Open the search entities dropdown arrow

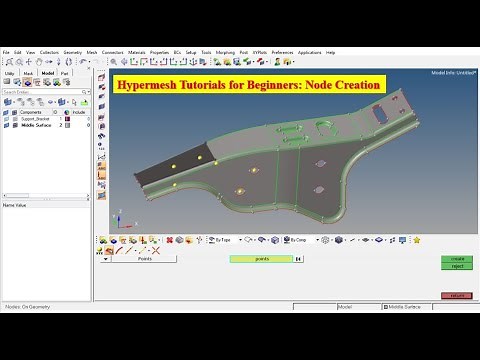point(89,92)
